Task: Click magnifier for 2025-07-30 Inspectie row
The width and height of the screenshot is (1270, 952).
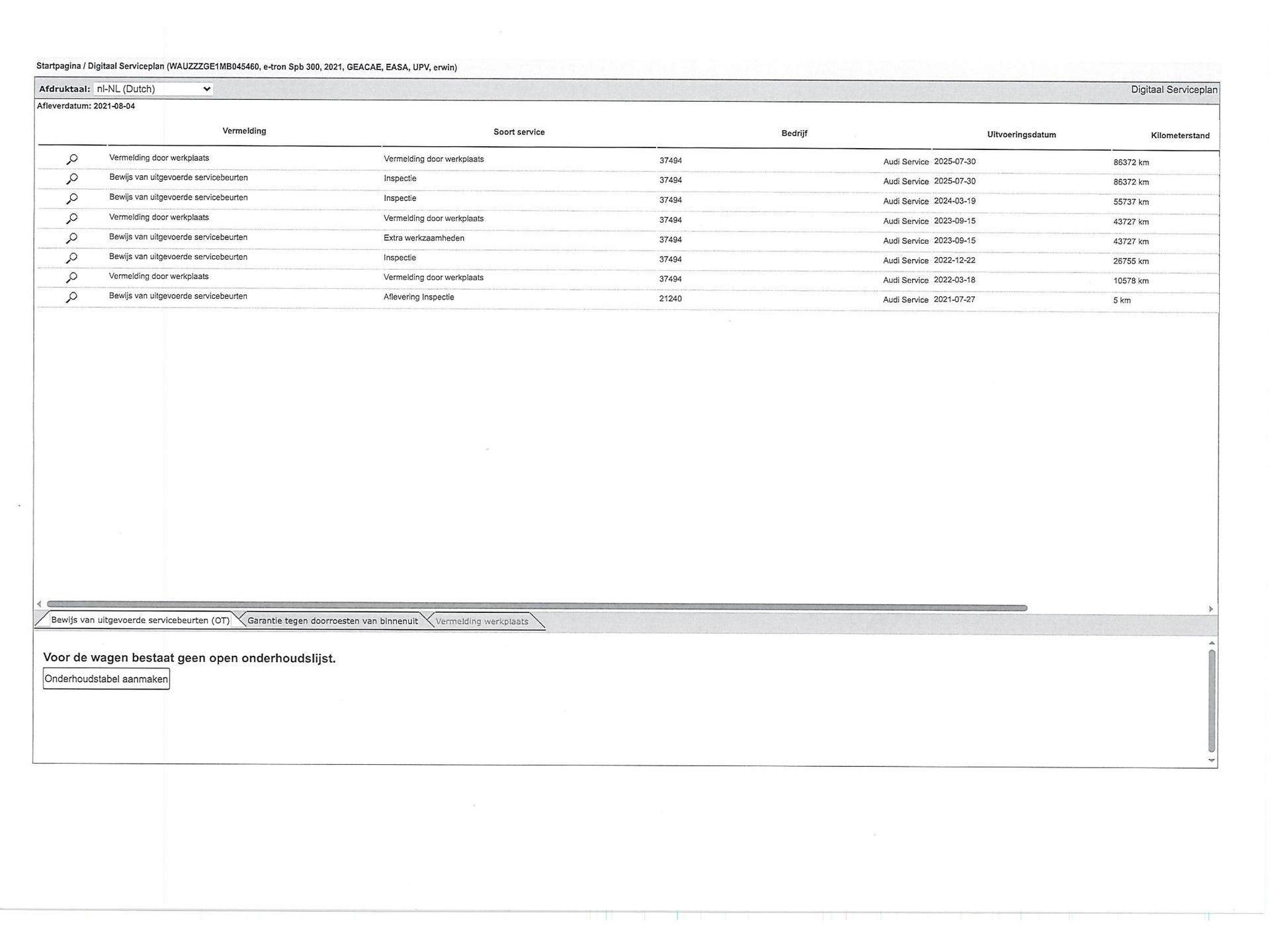Action: coord(71,179)
